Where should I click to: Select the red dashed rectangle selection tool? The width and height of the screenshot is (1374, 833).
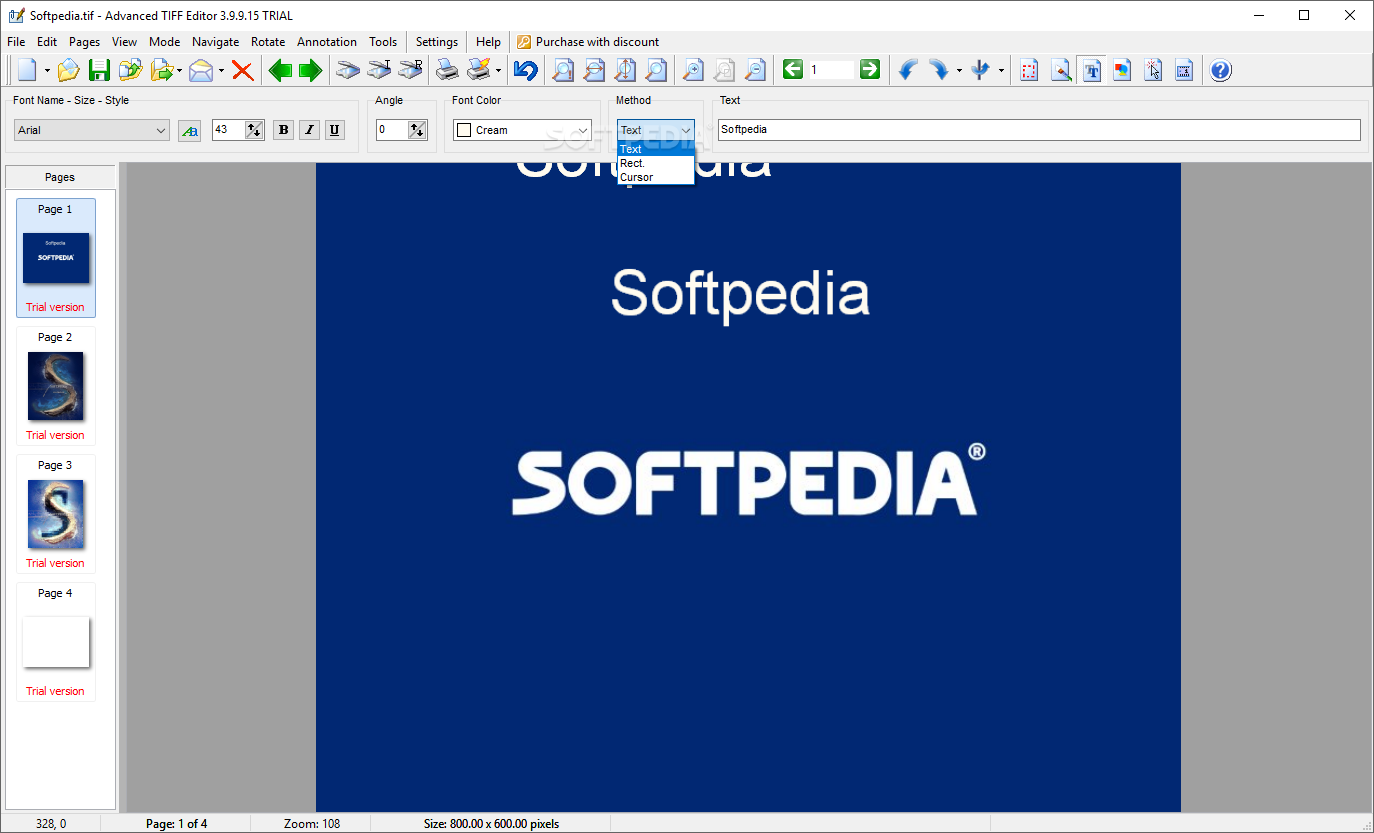[1029, 70]
